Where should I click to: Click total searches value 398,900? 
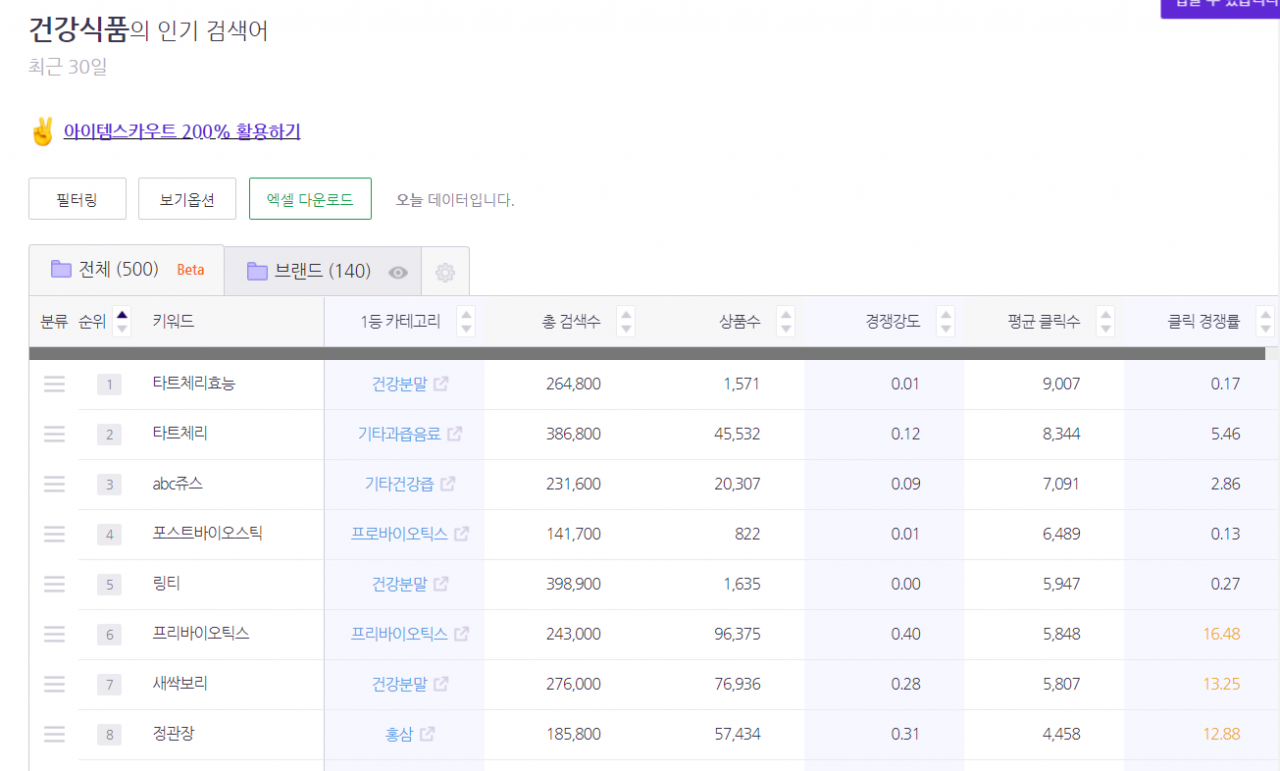[x=573, y=584]
